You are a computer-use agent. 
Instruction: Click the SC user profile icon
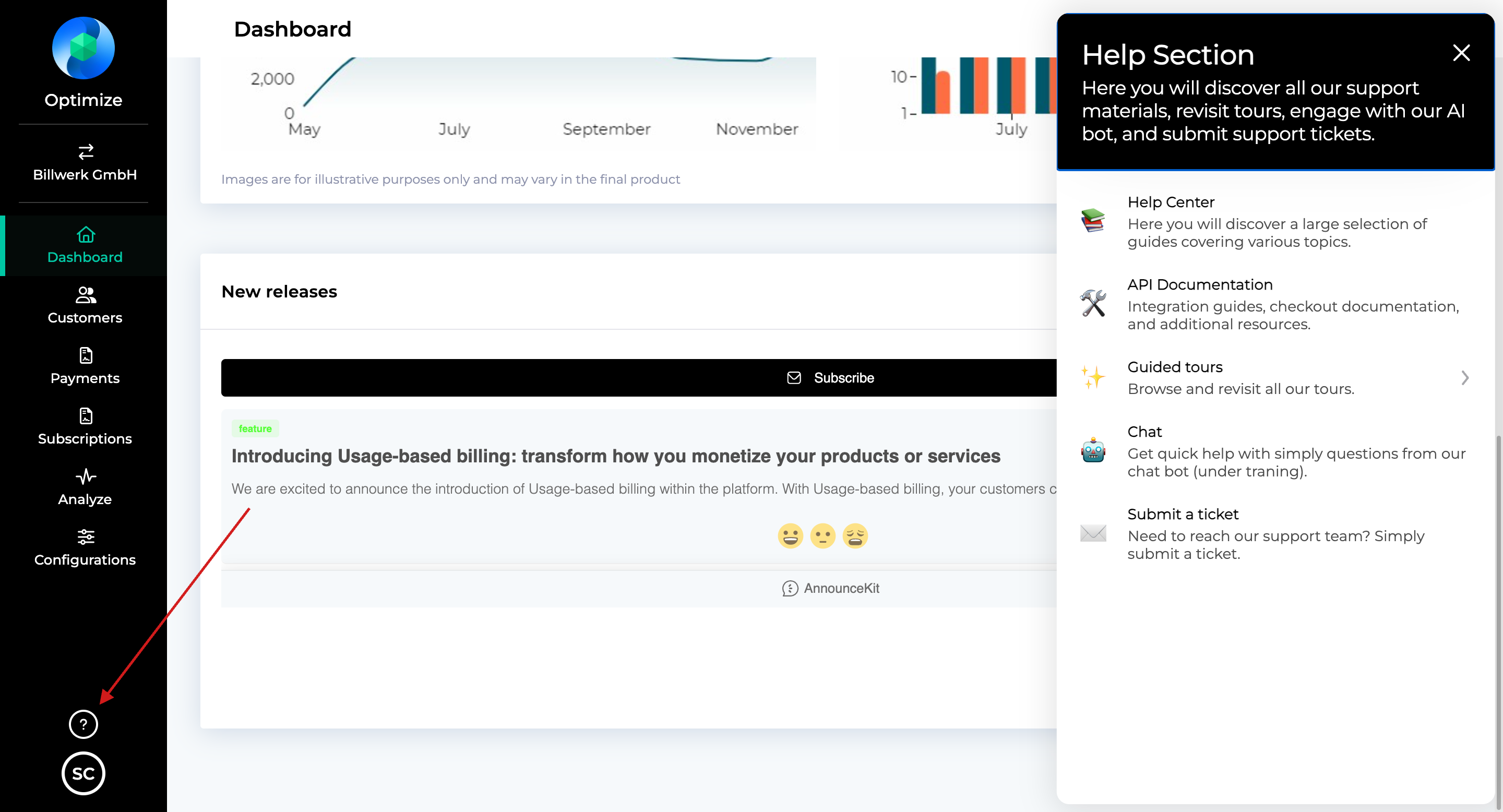click(83, 773)
